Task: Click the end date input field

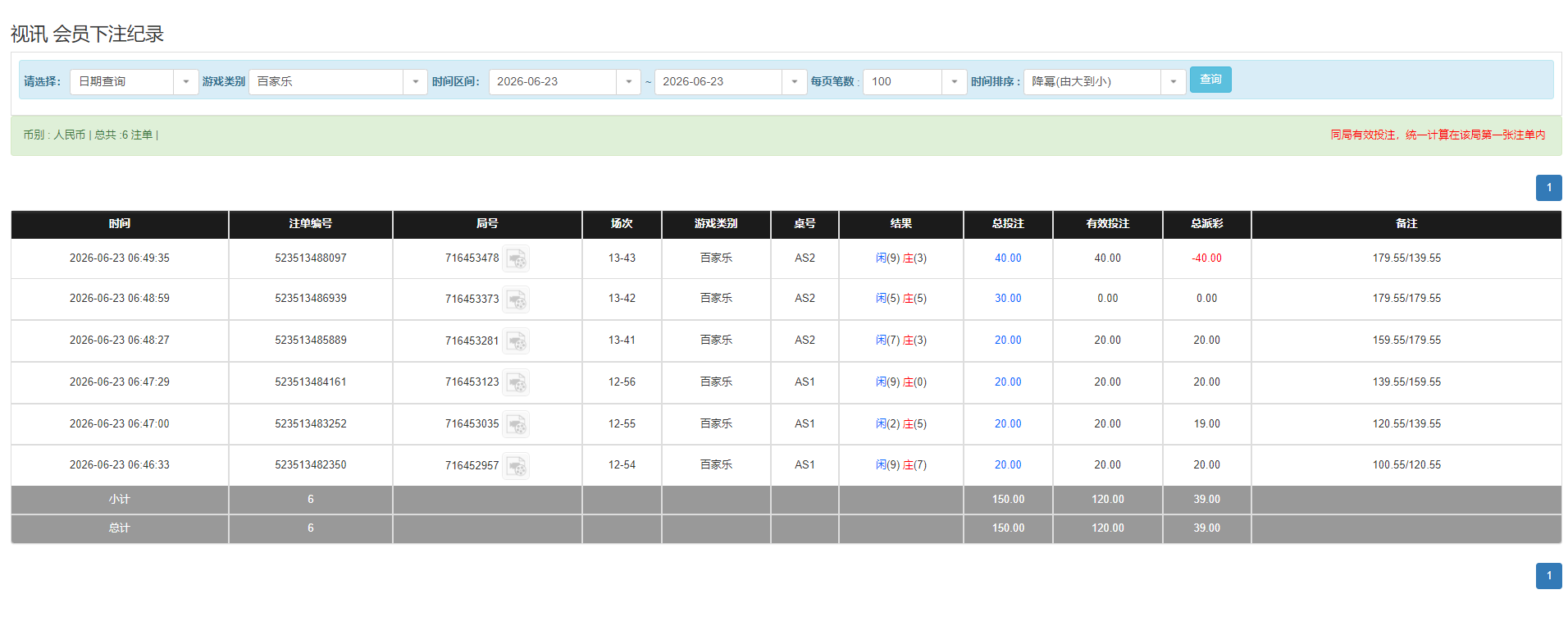Action: [718, 82]
